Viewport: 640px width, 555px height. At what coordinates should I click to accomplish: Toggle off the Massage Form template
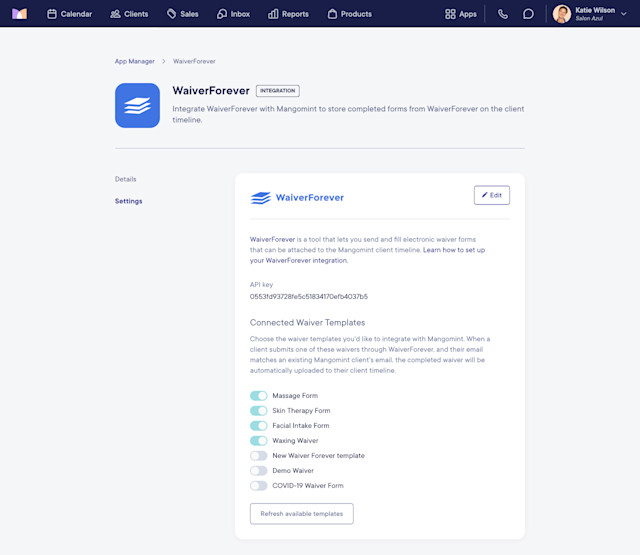click(x=259, y=396)
